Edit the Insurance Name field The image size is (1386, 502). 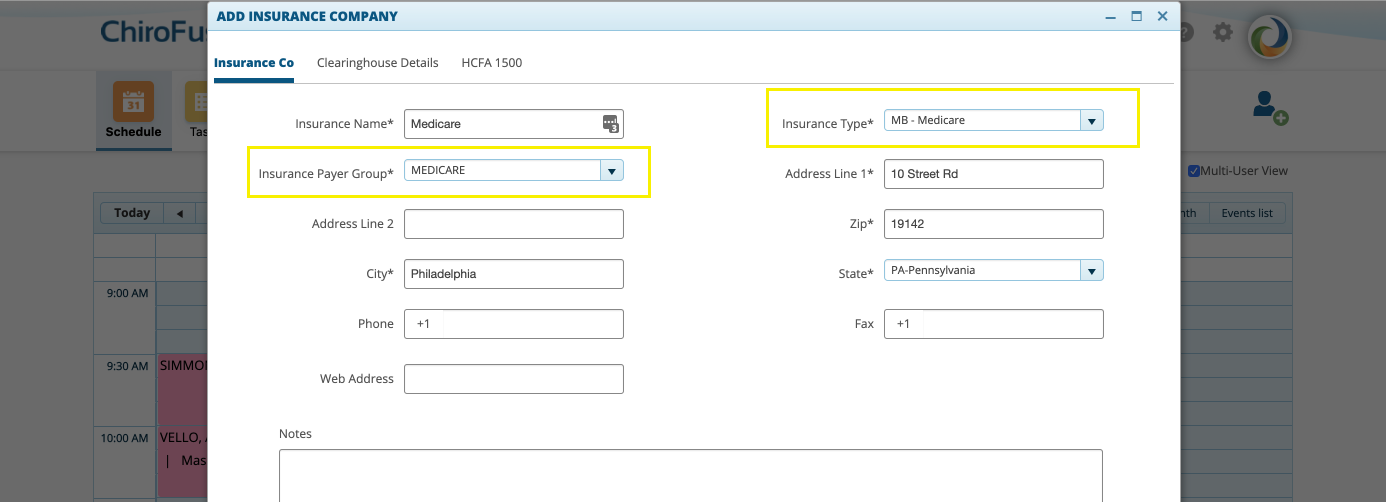click(x=514, y=124)
